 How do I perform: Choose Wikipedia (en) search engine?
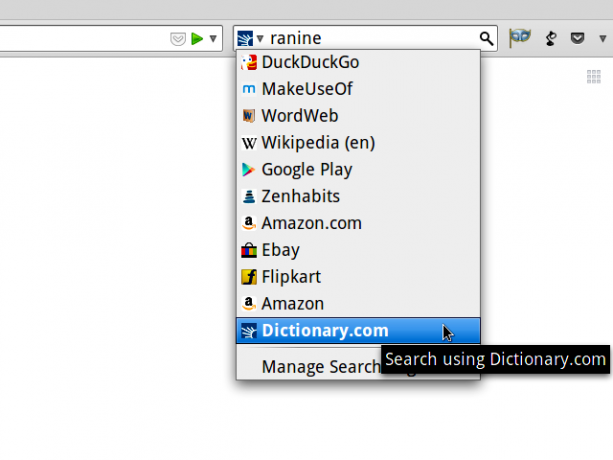[358, 143]
